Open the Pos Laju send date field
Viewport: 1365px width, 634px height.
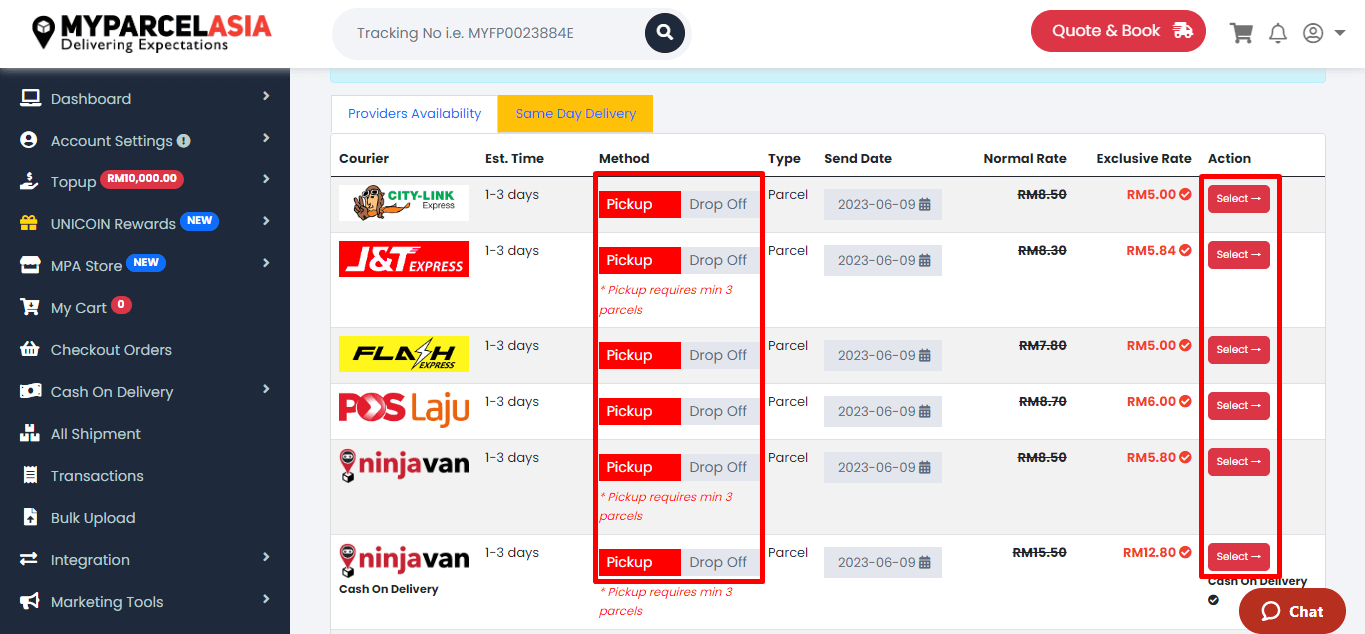click(x=883, y=412)
